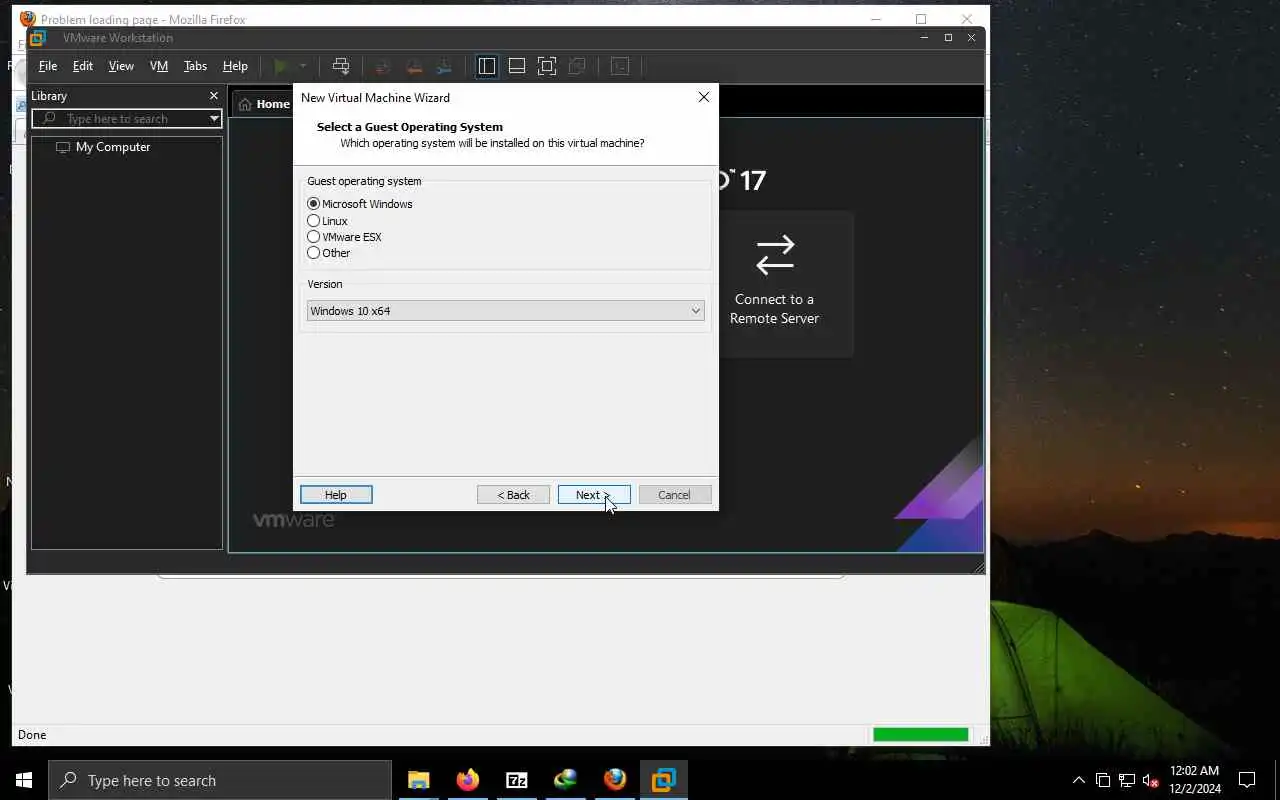Screen dimensions: 1280x800
Task: Click the Help button in the wizard
Action: [x=336, y=495]
